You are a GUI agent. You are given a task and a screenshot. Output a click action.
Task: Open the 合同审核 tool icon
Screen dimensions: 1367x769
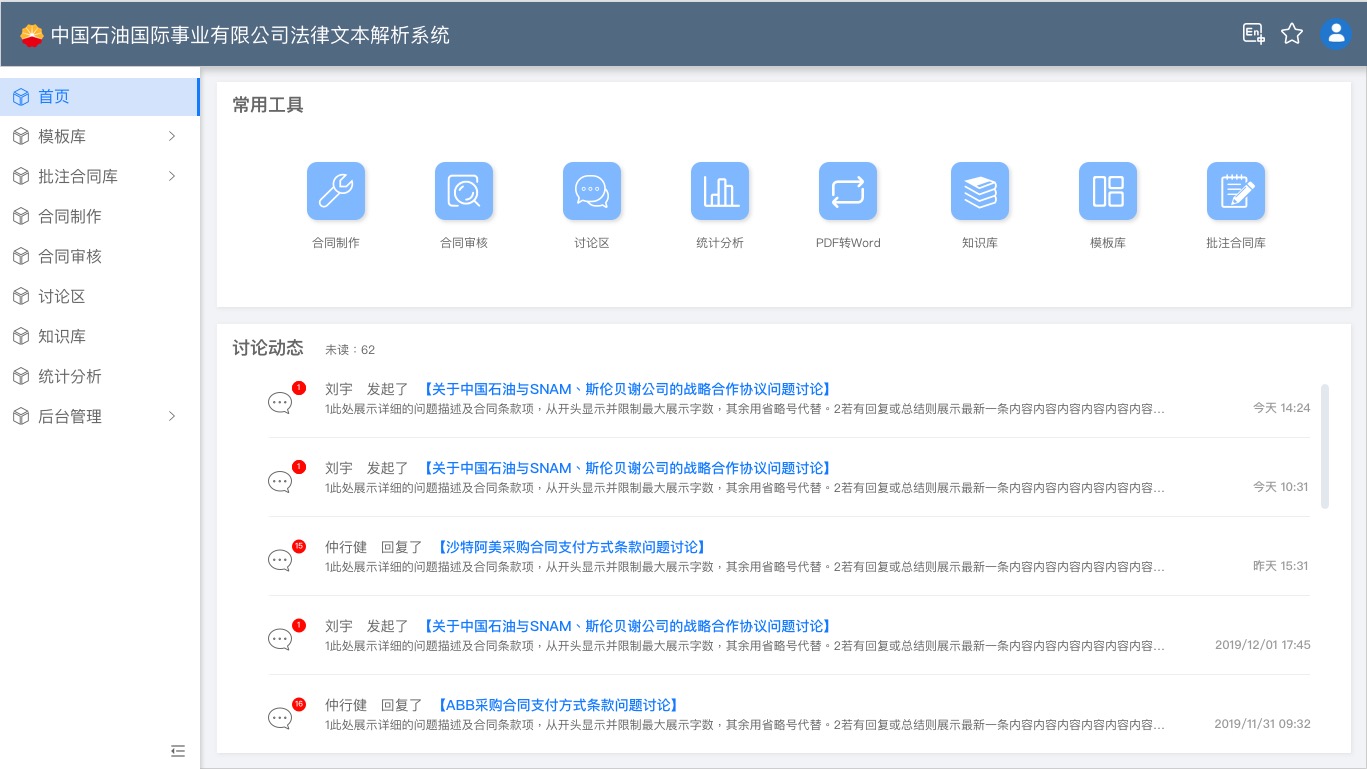[x=464, y=191]
